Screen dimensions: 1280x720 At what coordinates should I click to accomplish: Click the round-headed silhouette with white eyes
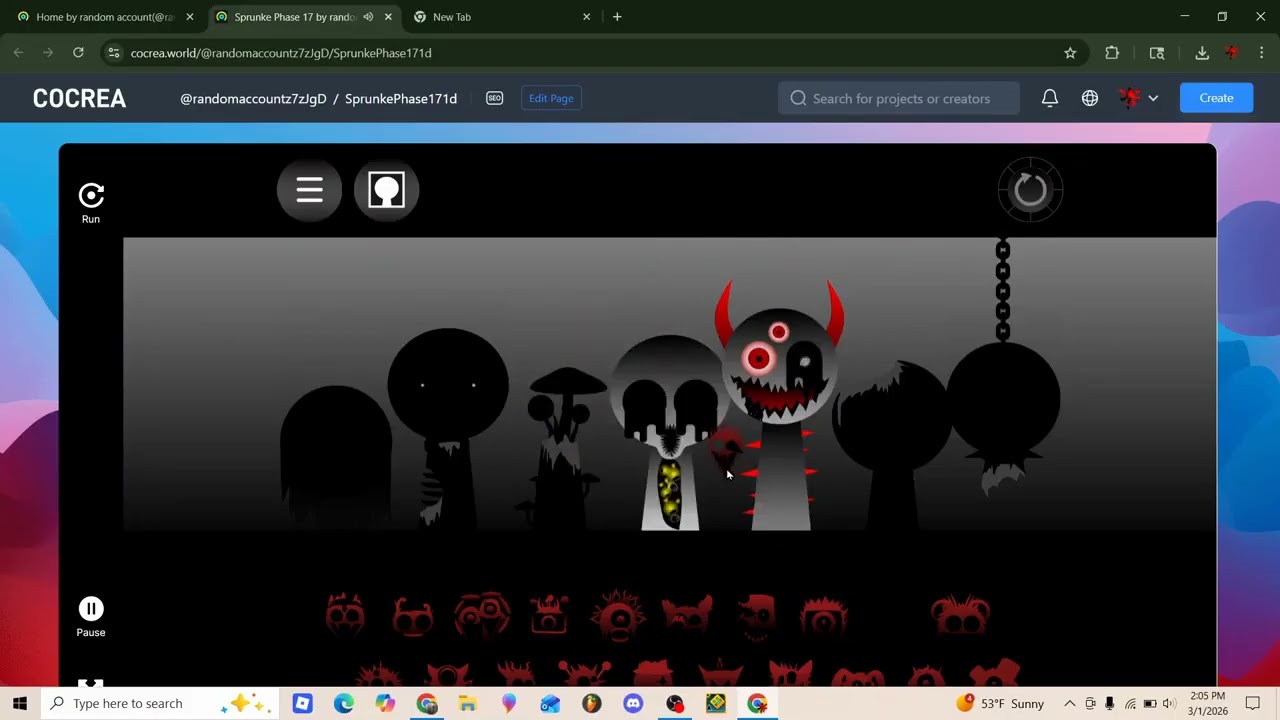pos(447,427)
